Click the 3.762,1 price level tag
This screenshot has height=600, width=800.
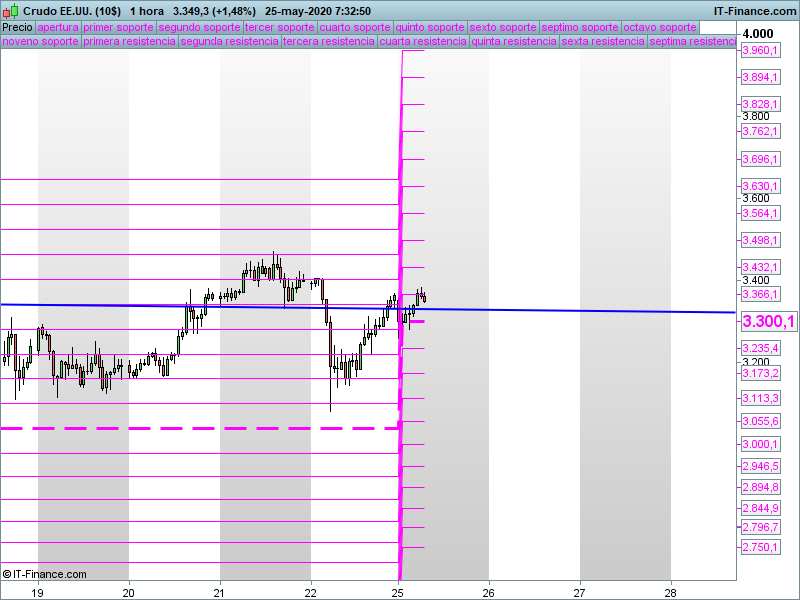pos(760,131)
